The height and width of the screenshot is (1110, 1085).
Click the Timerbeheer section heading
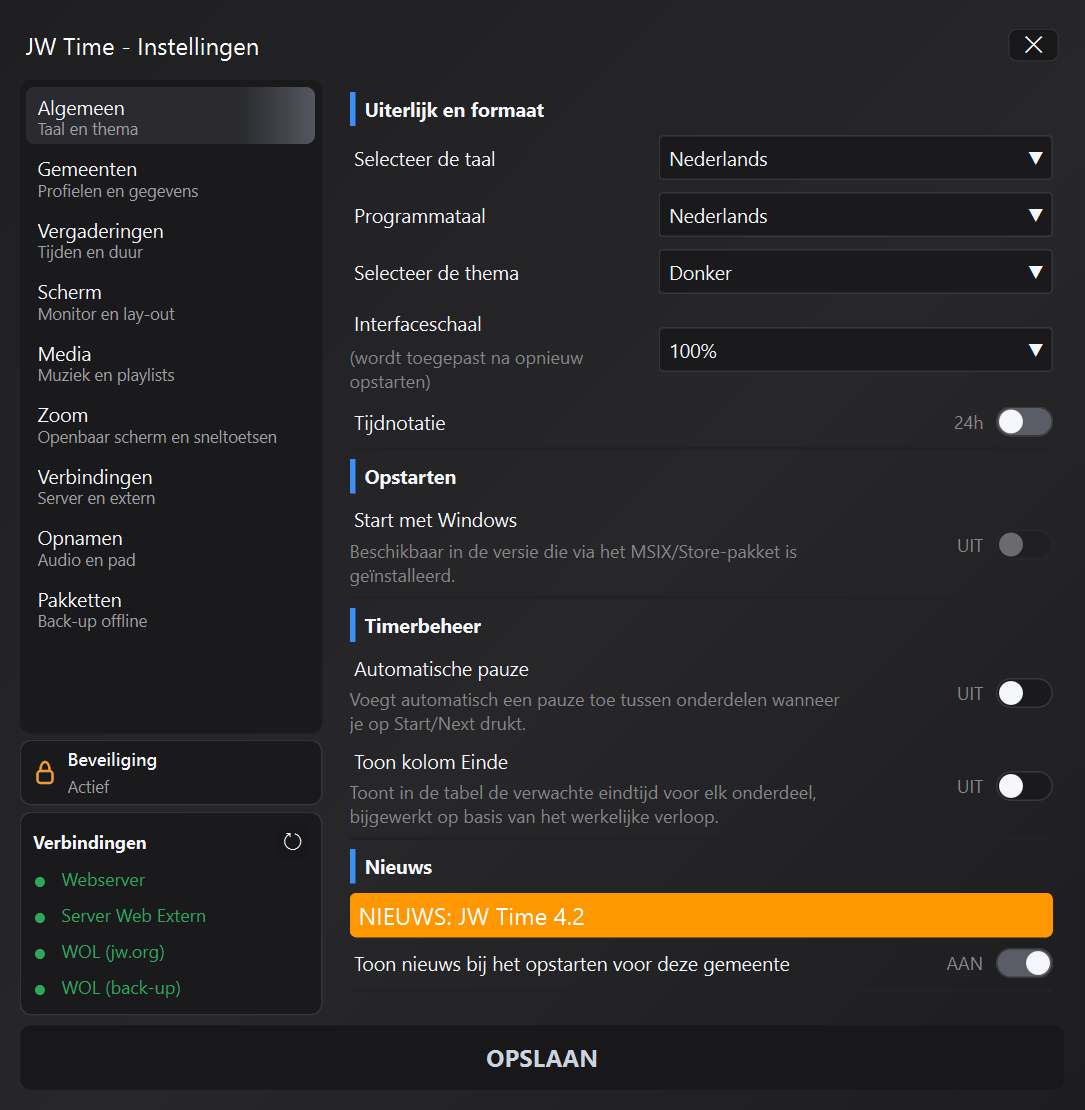423,626
